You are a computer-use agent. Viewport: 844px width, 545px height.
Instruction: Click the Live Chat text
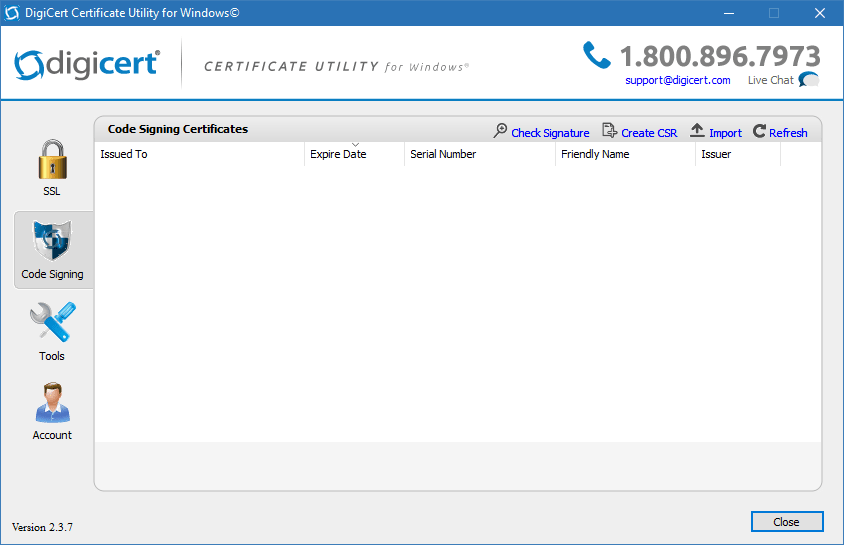coord(770,80)
